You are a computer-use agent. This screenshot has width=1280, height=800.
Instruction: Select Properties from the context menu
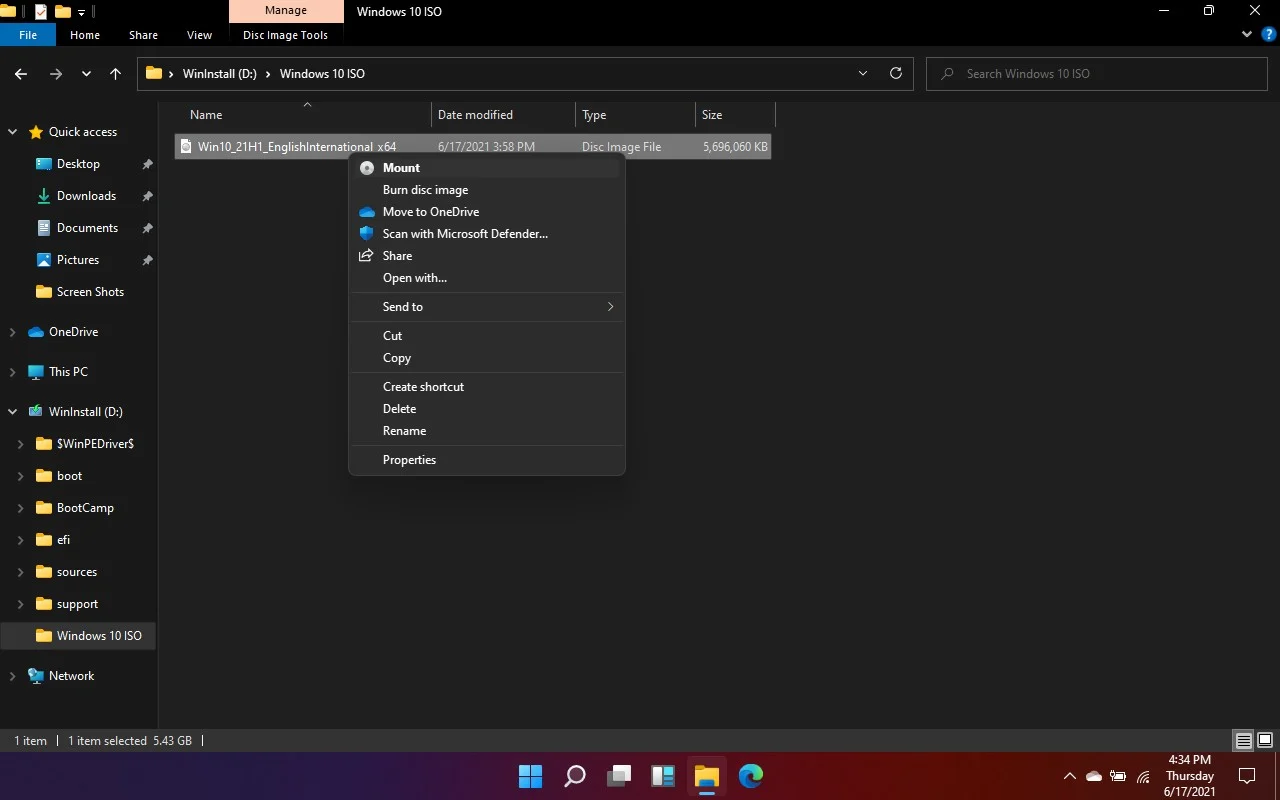pos(409,460)
